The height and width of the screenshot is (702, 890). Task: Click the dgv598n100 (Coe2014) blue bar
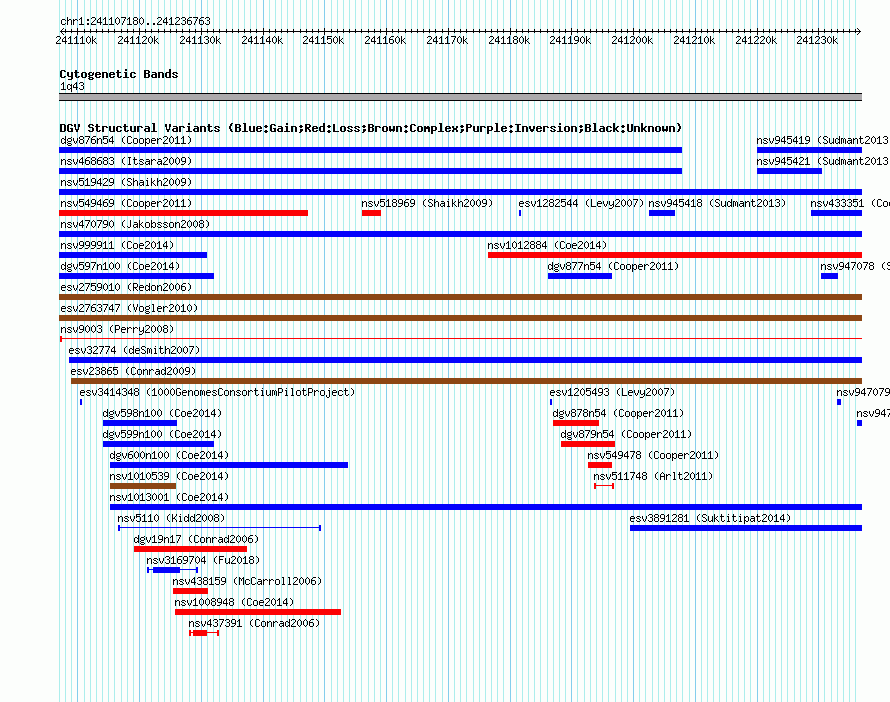(x=140, y=423)
